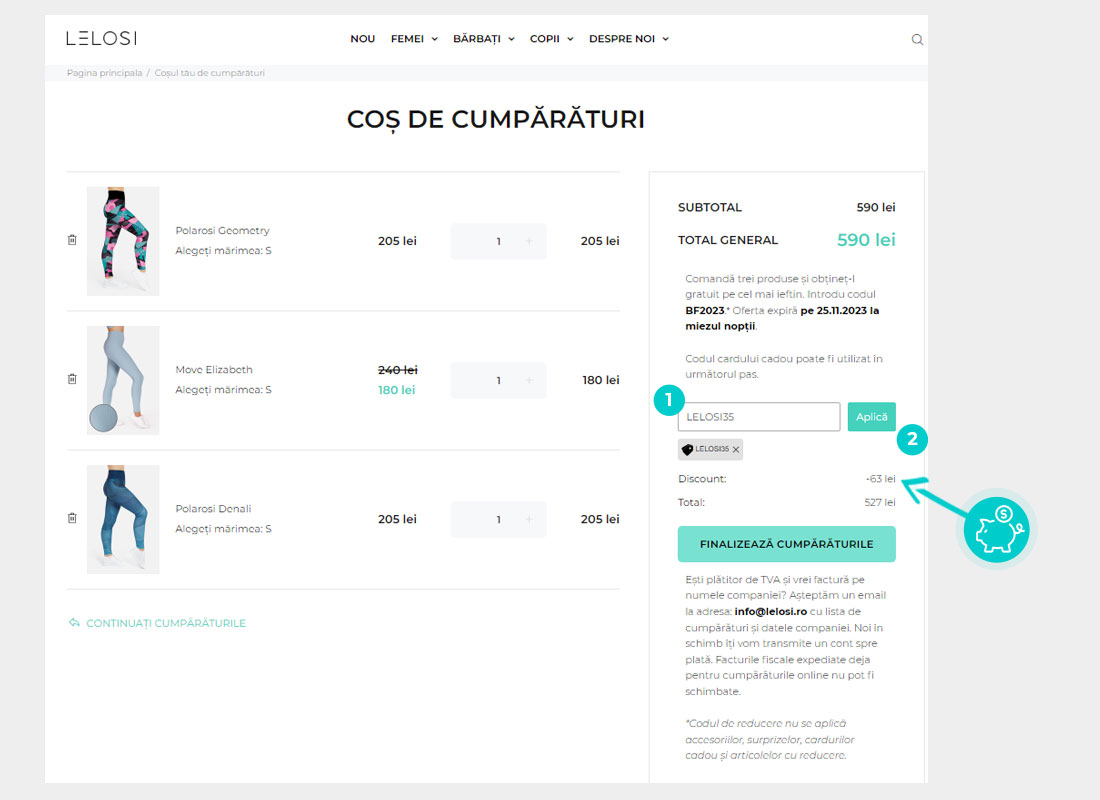The width and height of the screenshot is (1100, 800).
Task: Open the DESPRE NOI menu
Action: (x=628, y=39)
